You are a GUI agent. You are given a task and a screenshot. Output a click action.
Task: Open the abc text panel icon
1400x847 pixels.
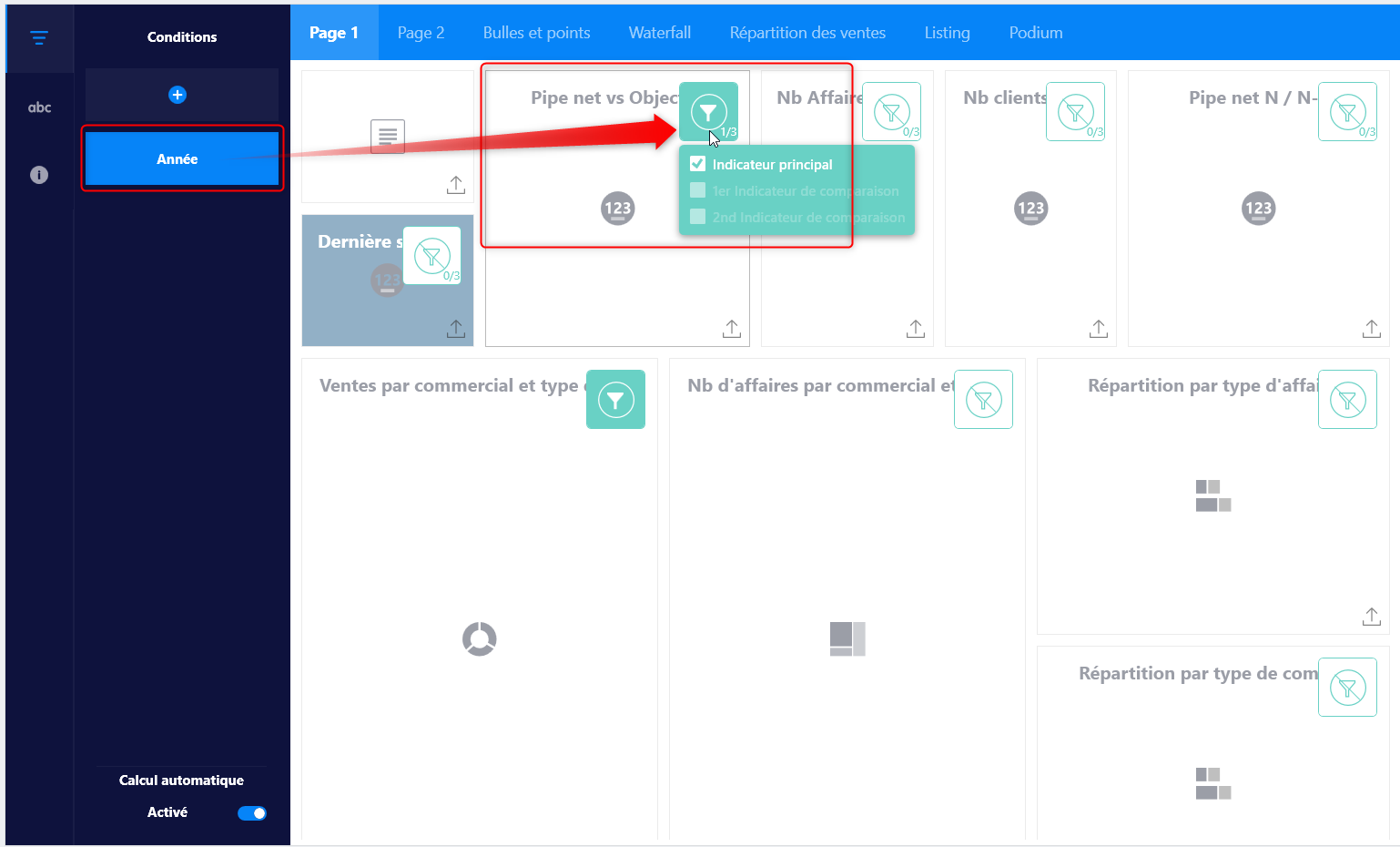[x=39, y=107]
